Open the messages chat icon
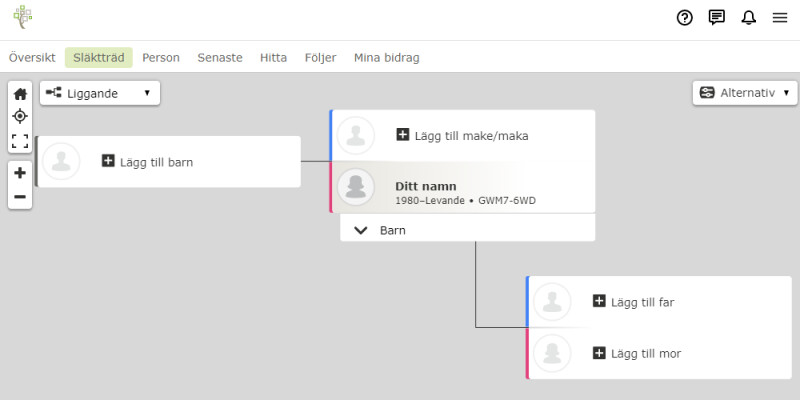Screen dimensions: 800x400 point(717,17)
